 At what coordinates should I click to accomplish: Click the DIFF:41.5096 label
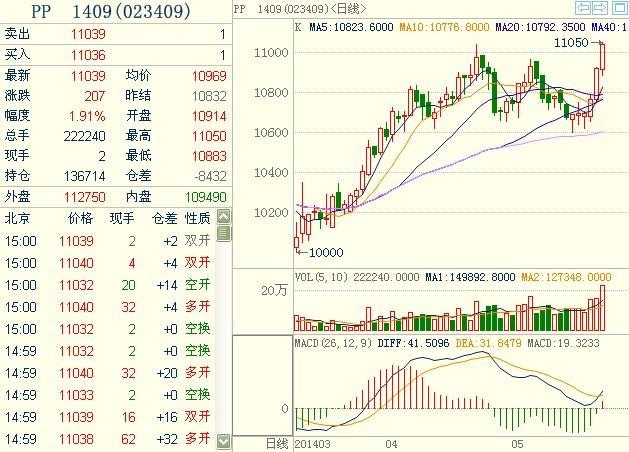pos(414,343)
